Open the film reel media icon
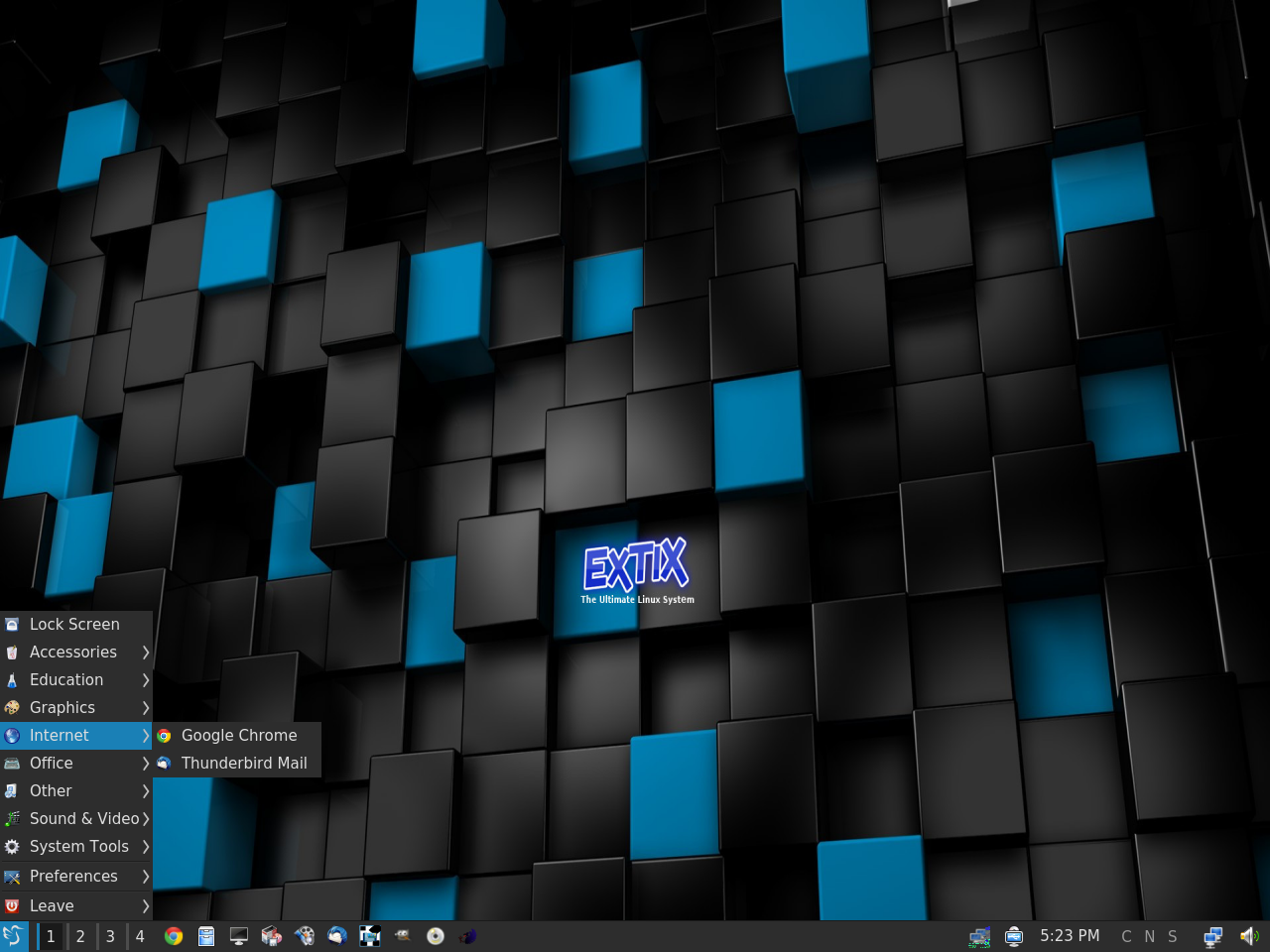 point(305,936)
